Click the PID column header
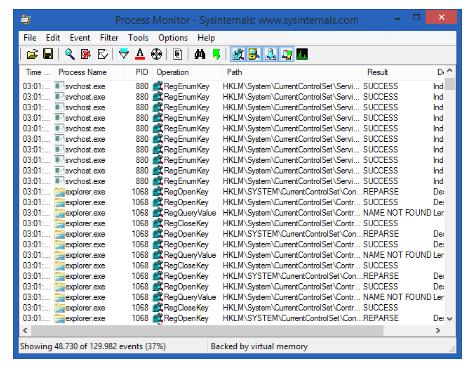The width and height of the screenshot is (466, 365). click(x=139, y=72)
